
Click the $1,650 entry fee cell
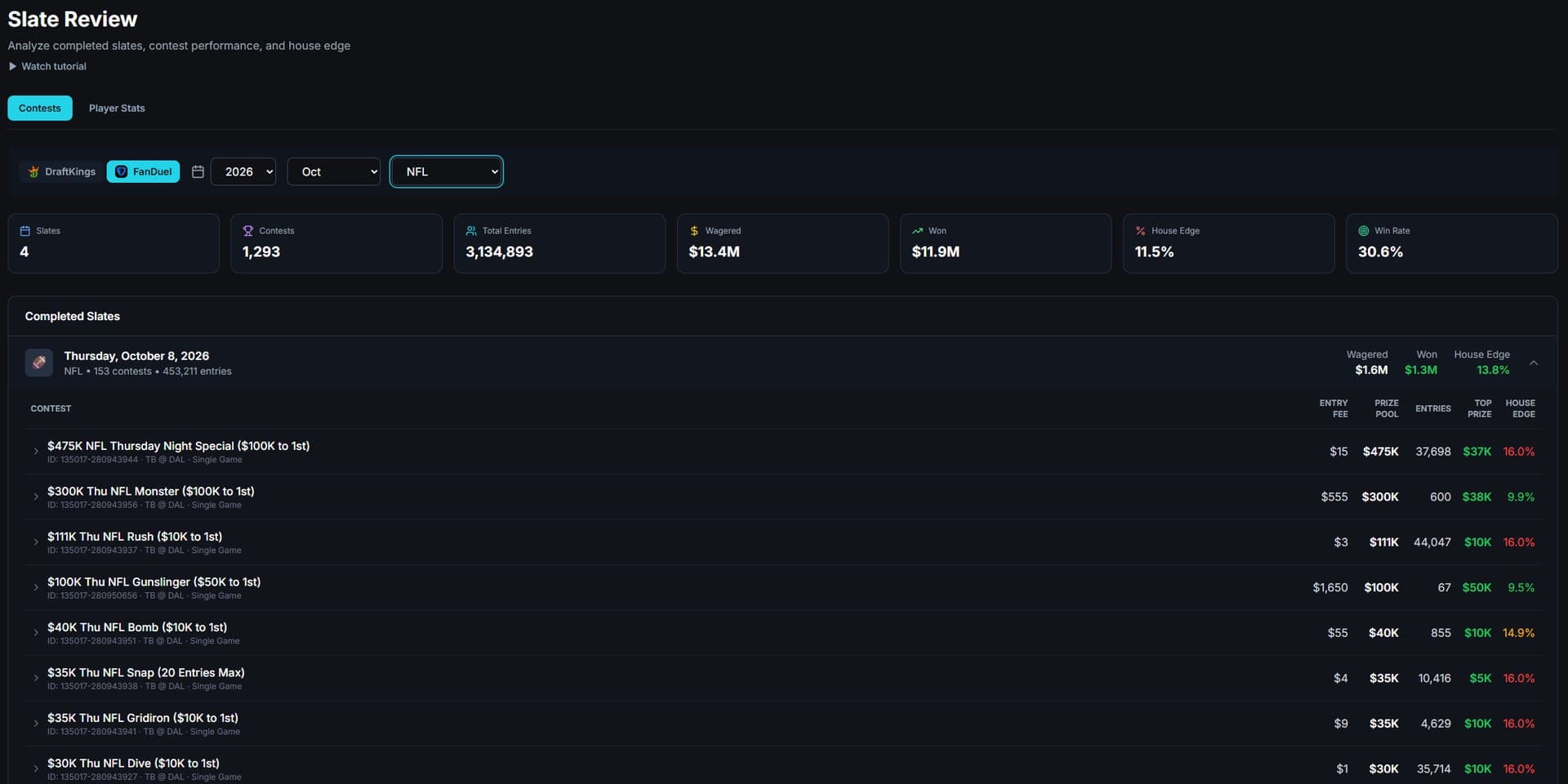(x=1330, y=587)
